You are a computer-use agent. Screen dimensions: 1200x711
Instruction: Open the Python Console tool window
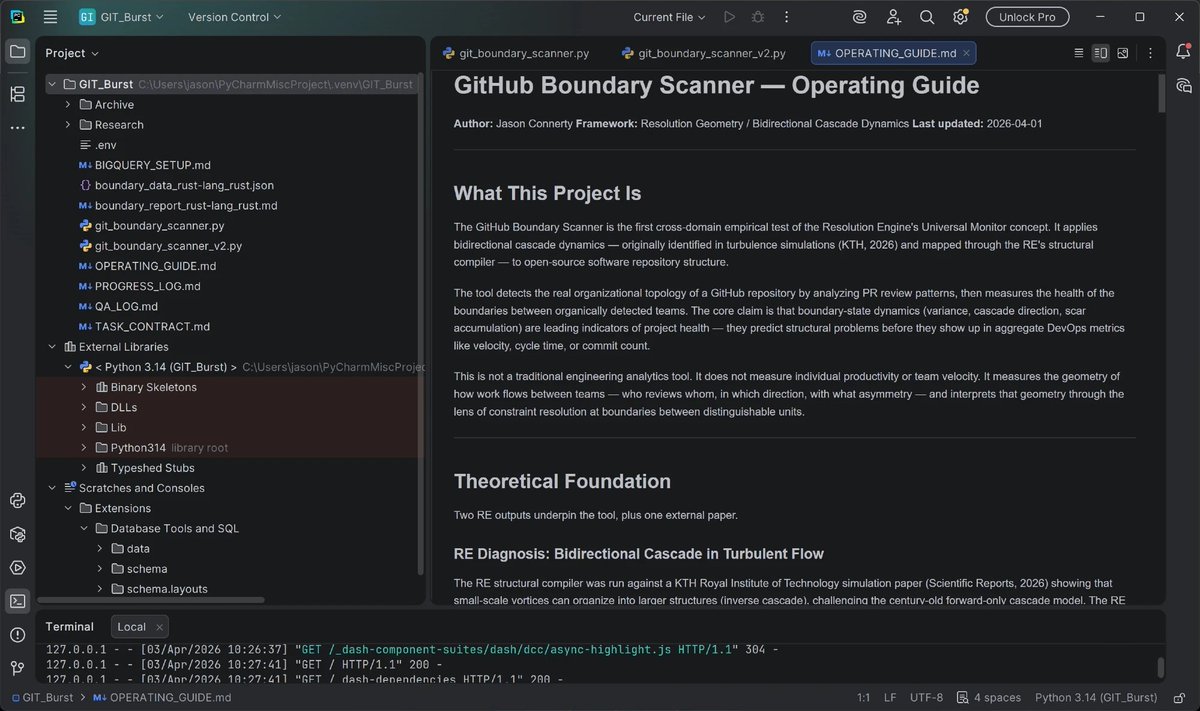point(17,501)
